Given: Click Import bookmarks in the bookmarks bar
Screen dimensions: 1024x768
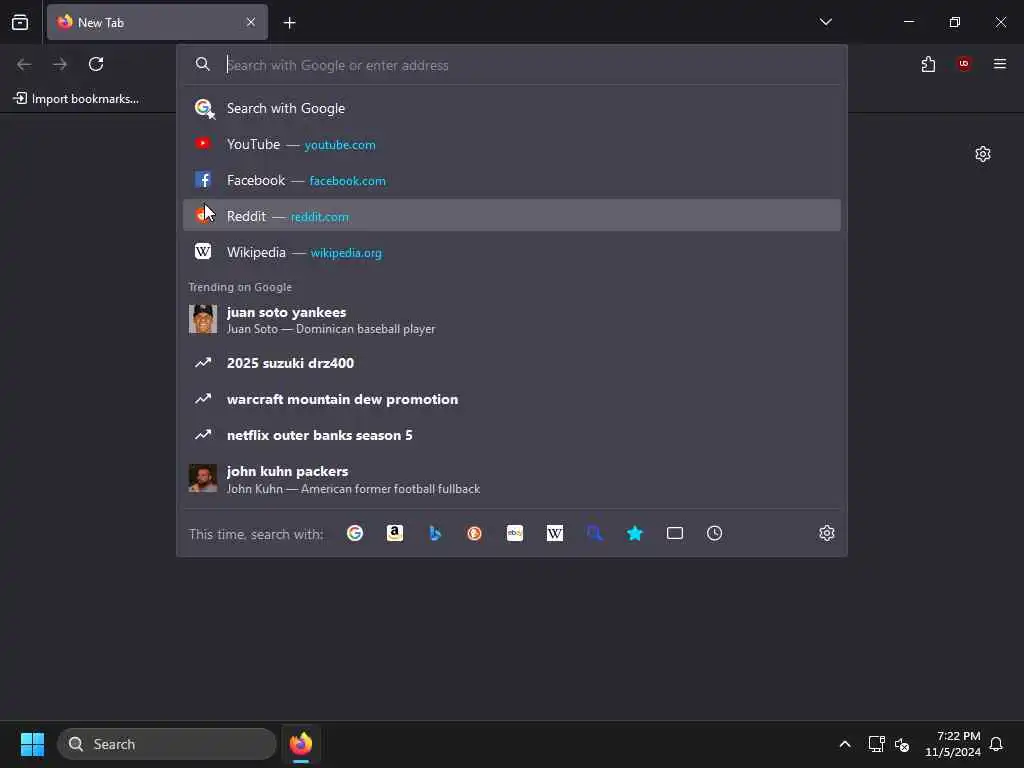Looking at the screenshot, I should [76, 99].
